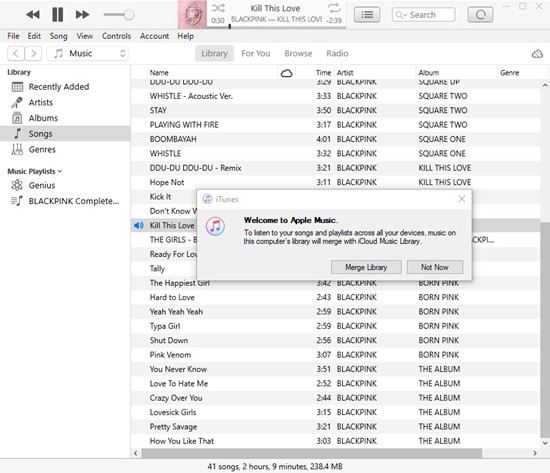550x473 pixels.
Task: Open the Kill This Love album artwork thumbnail
Action: [192, 14]
